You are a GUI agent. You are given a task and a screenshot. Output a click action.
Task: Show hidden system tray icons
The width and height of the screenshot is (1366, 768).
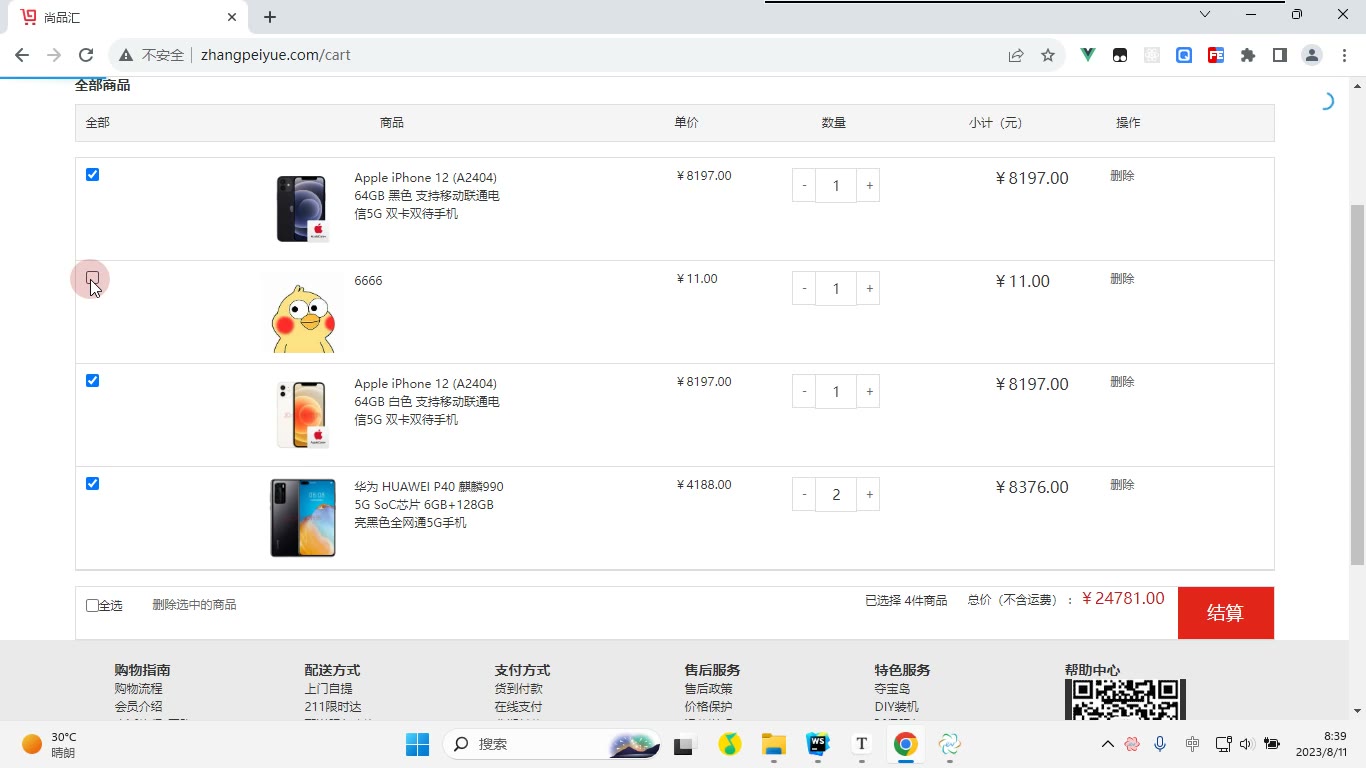pos(1108,744)
